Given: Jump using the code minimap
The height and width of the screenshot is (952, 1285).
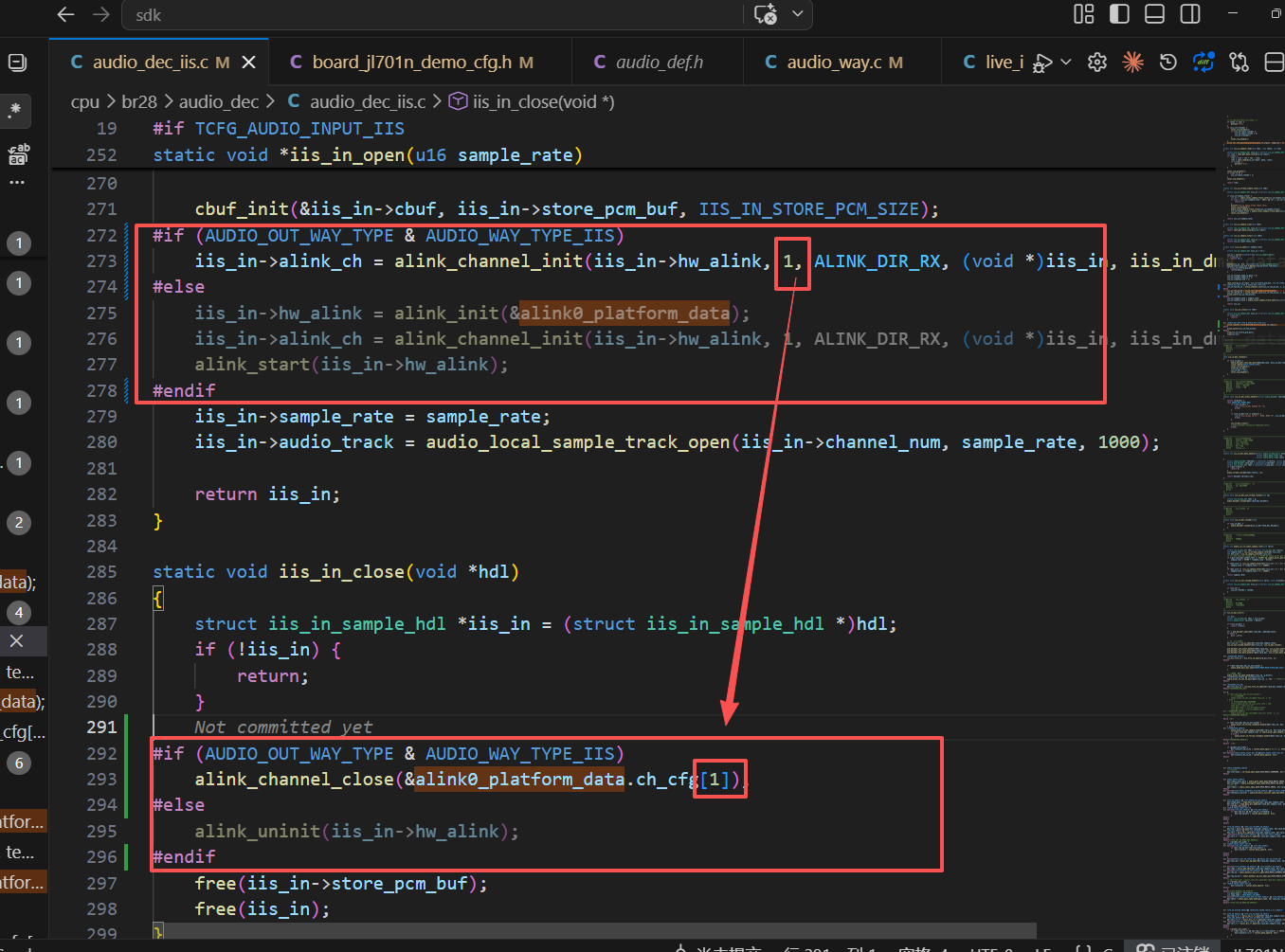Looking at the screenshot, I should [1252, 521].
